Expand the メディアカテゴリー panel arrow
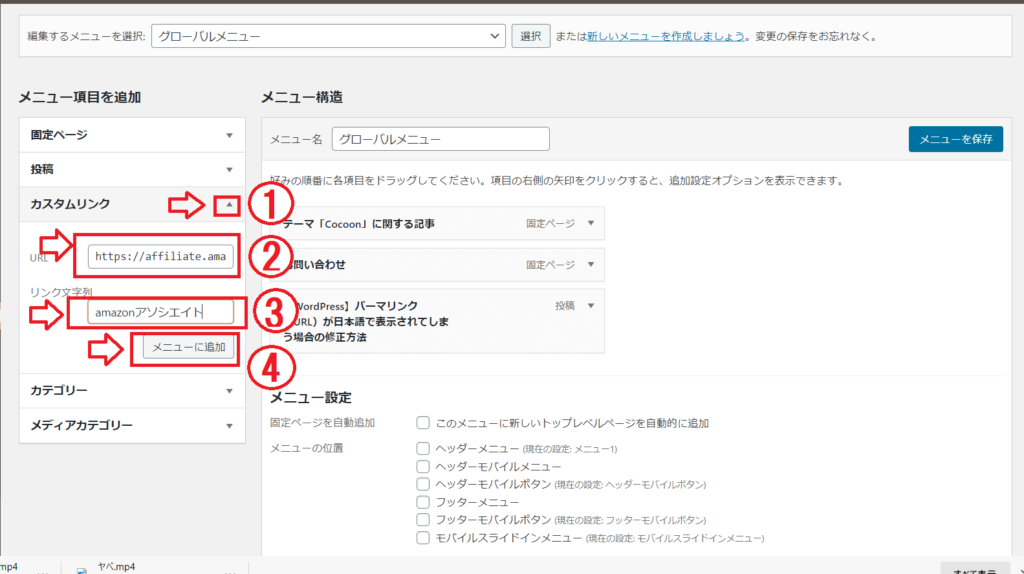Image resolution: width=1024 pixels, height=574 pixels. (x=229, y=426)
